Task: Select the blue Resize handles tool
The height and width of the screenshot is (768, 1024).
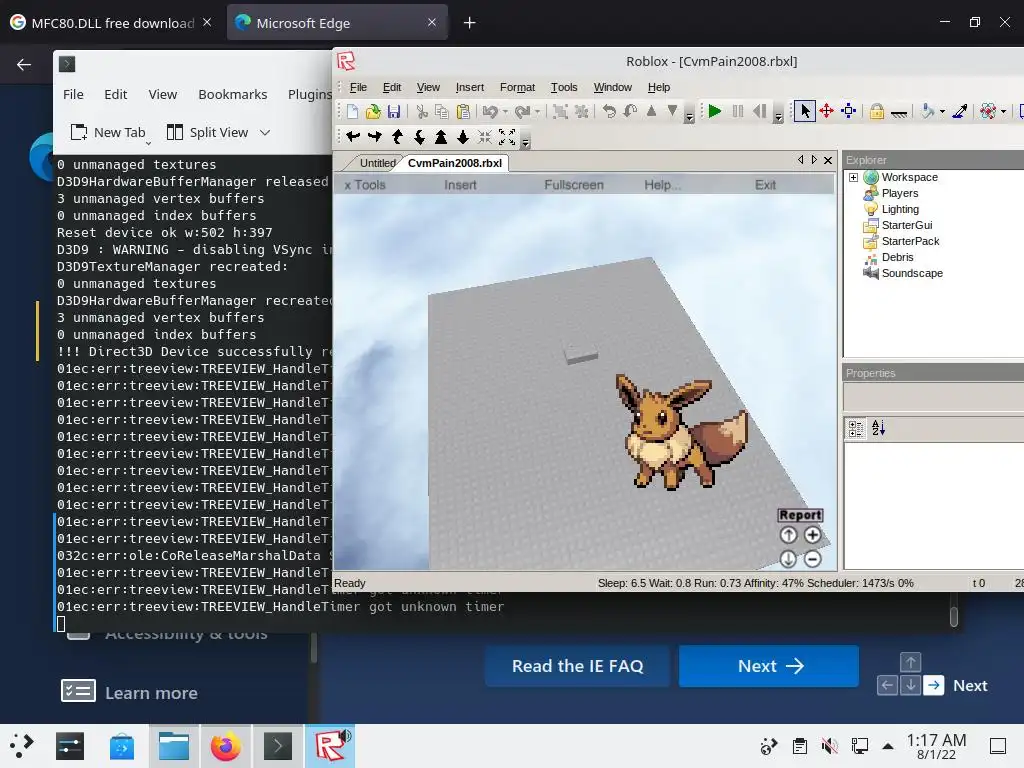Action: [x=849, y=111]
